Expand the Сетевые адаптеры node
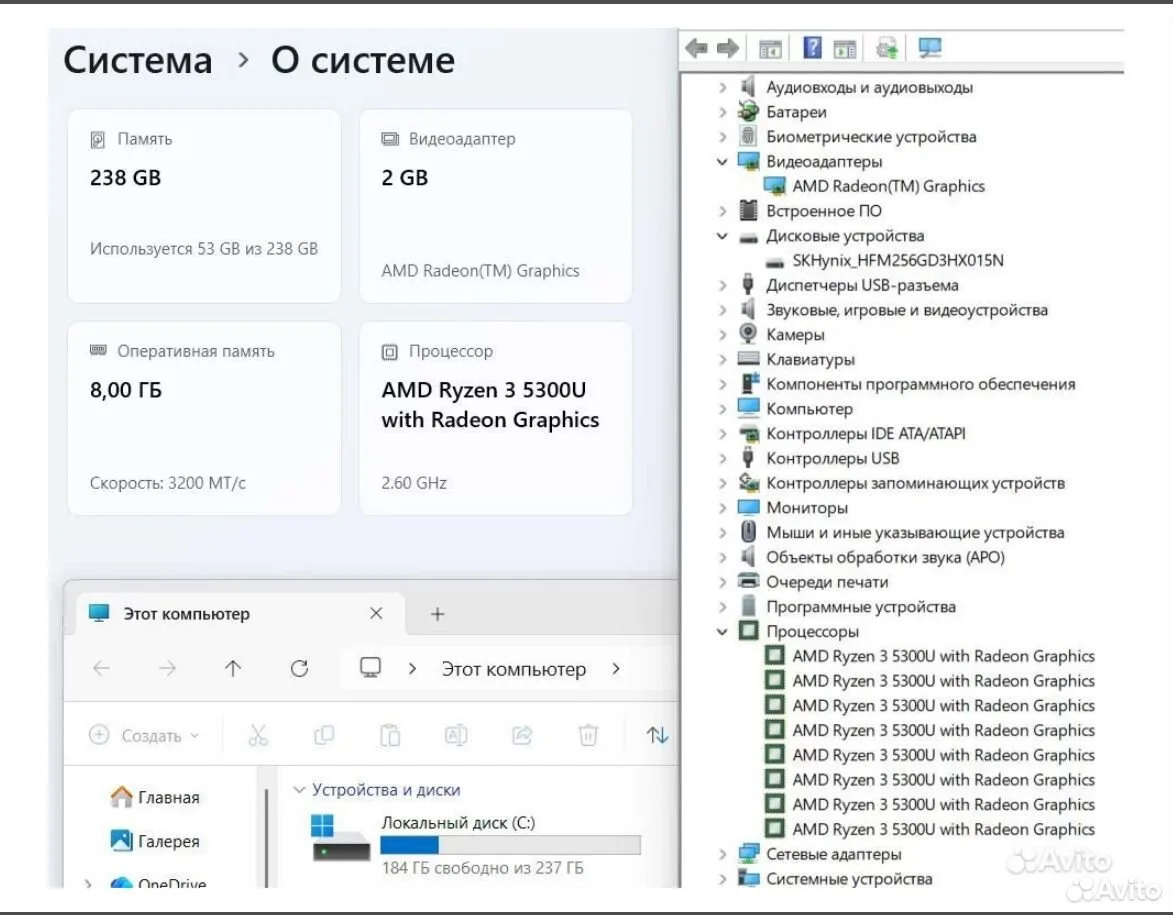 [x=722, y=854]
